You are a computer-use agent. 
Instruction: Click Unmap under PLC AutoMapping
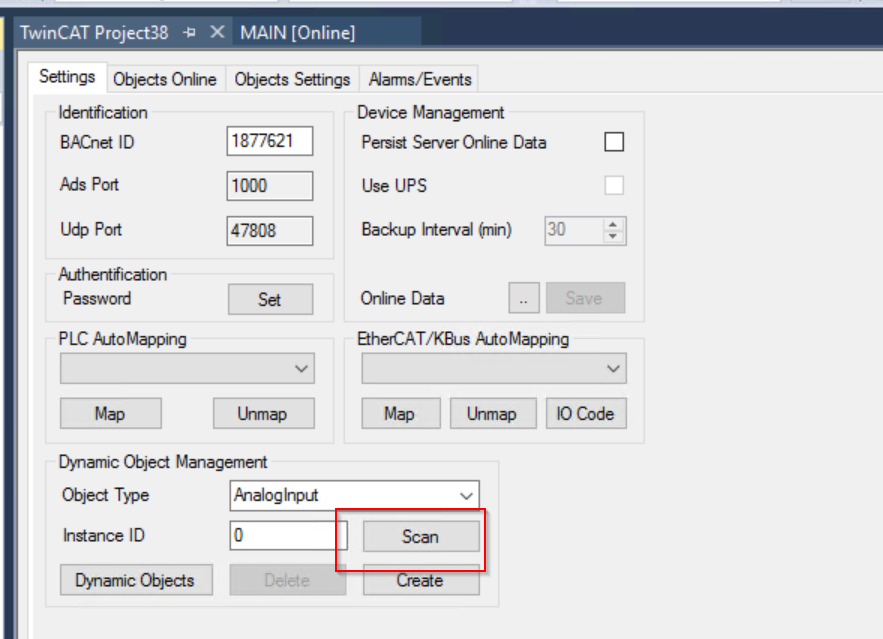click(264, 414)
